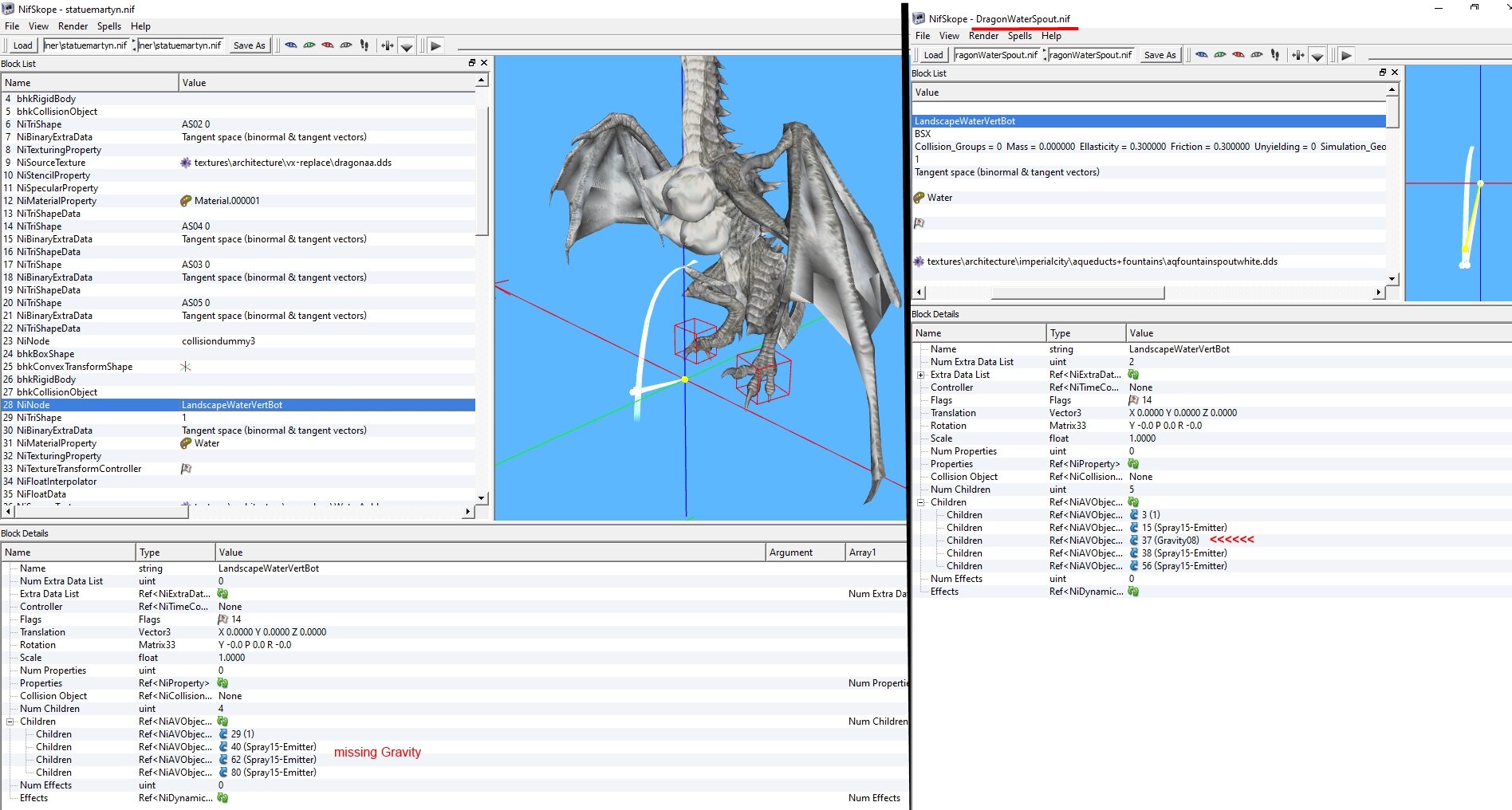The image size is (1512, 810).
Task: Click the bhkConvexTransformShape matrix icon
Action: [x=186, y=367]
